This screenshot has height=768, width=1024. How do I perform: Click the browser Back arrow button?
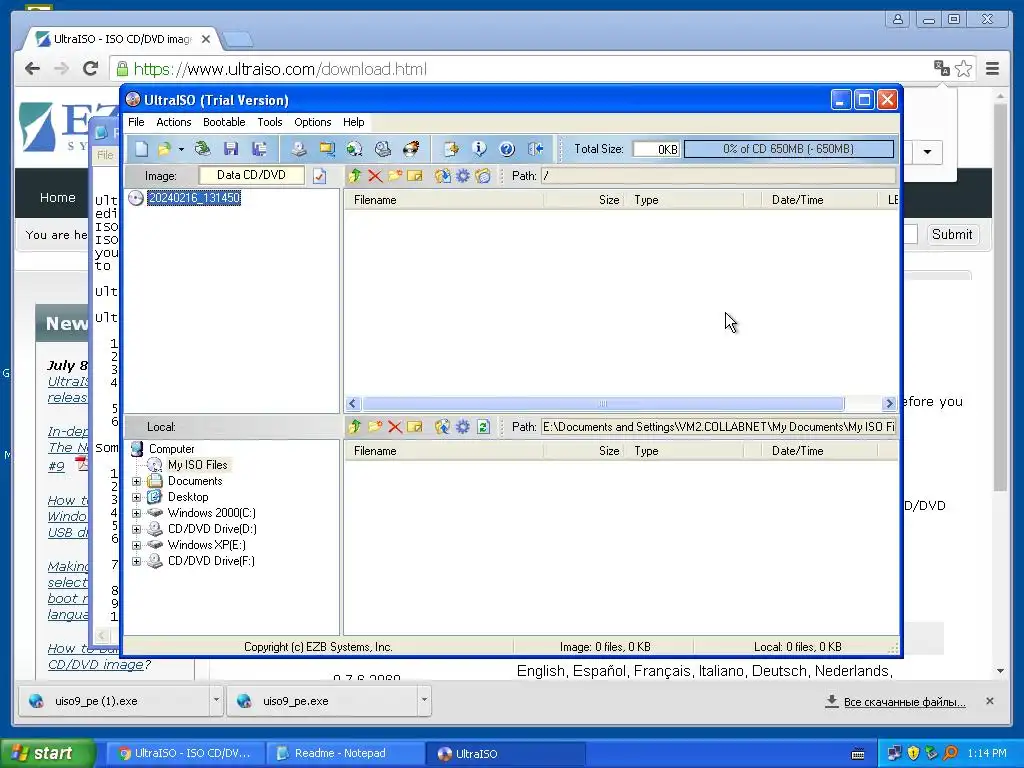click(x=32, y=69)
